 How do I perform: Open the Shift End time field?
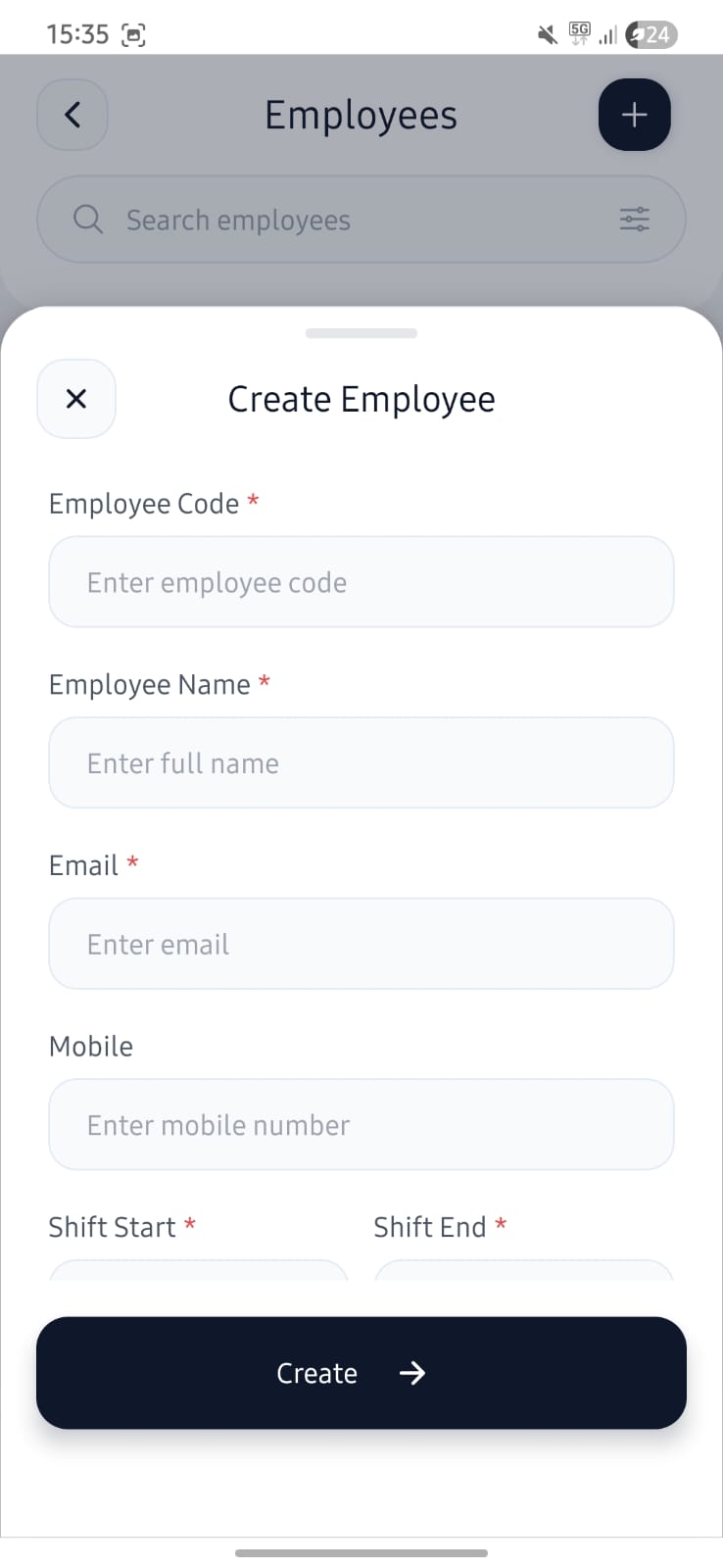pyautogui.click(x=523, y=1270)
